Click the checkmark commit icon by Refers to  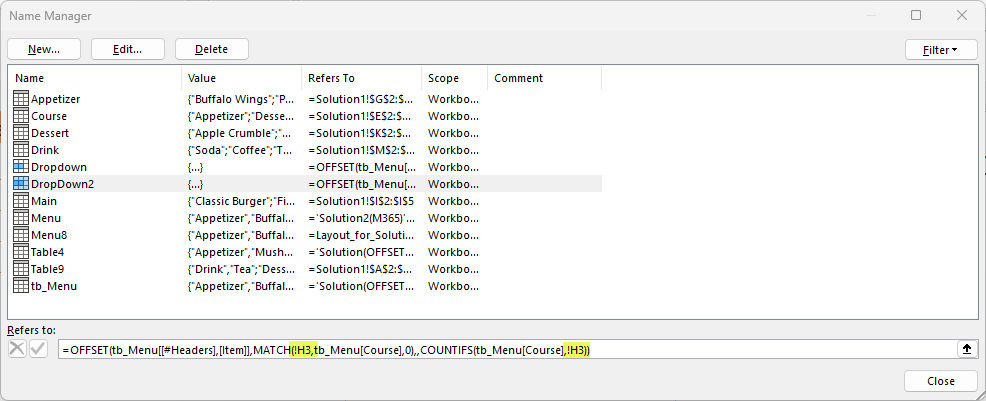point(39,349)
